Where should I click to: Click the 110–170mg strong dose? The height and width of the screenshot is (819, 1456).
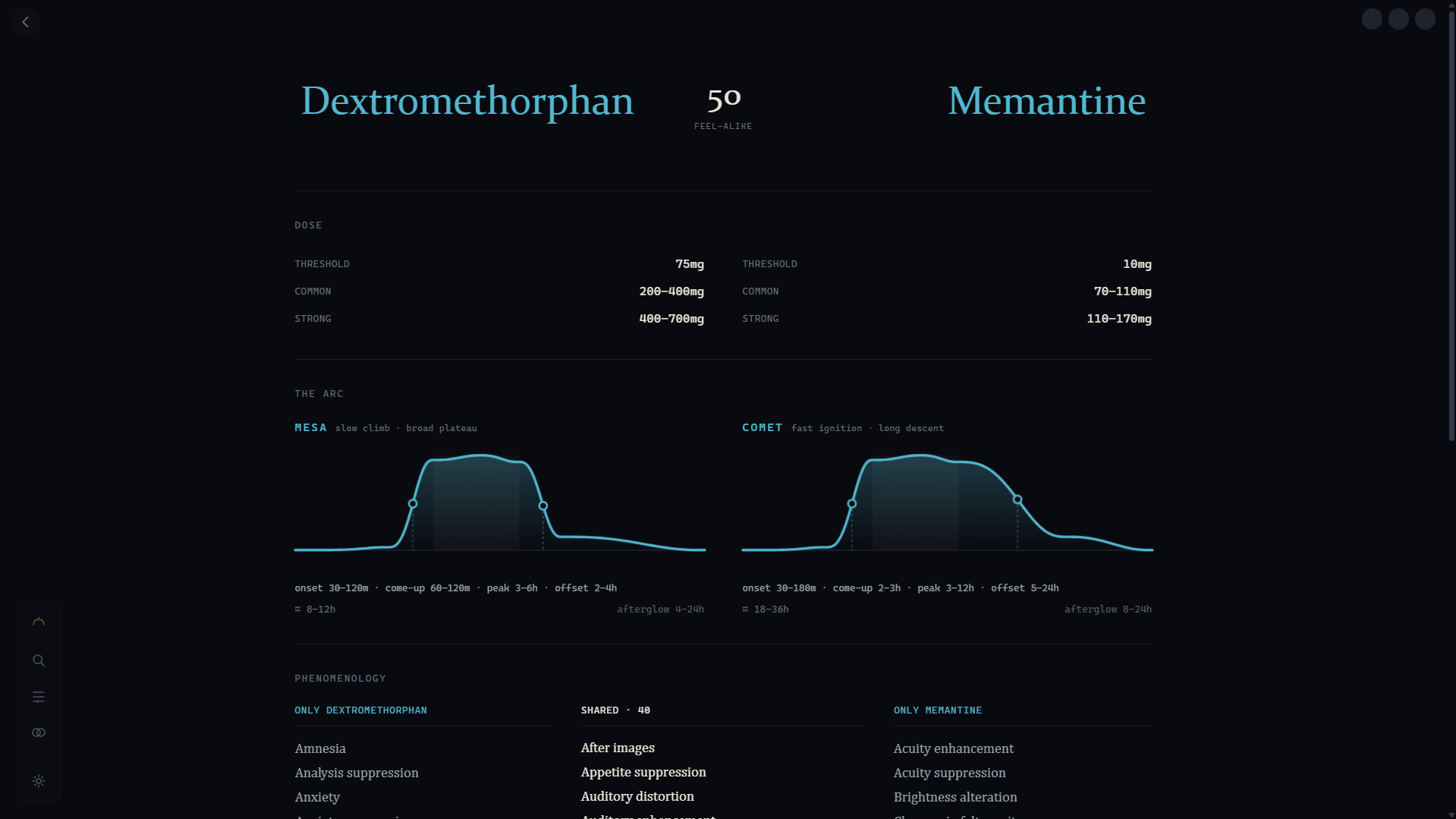point(1119,319)
